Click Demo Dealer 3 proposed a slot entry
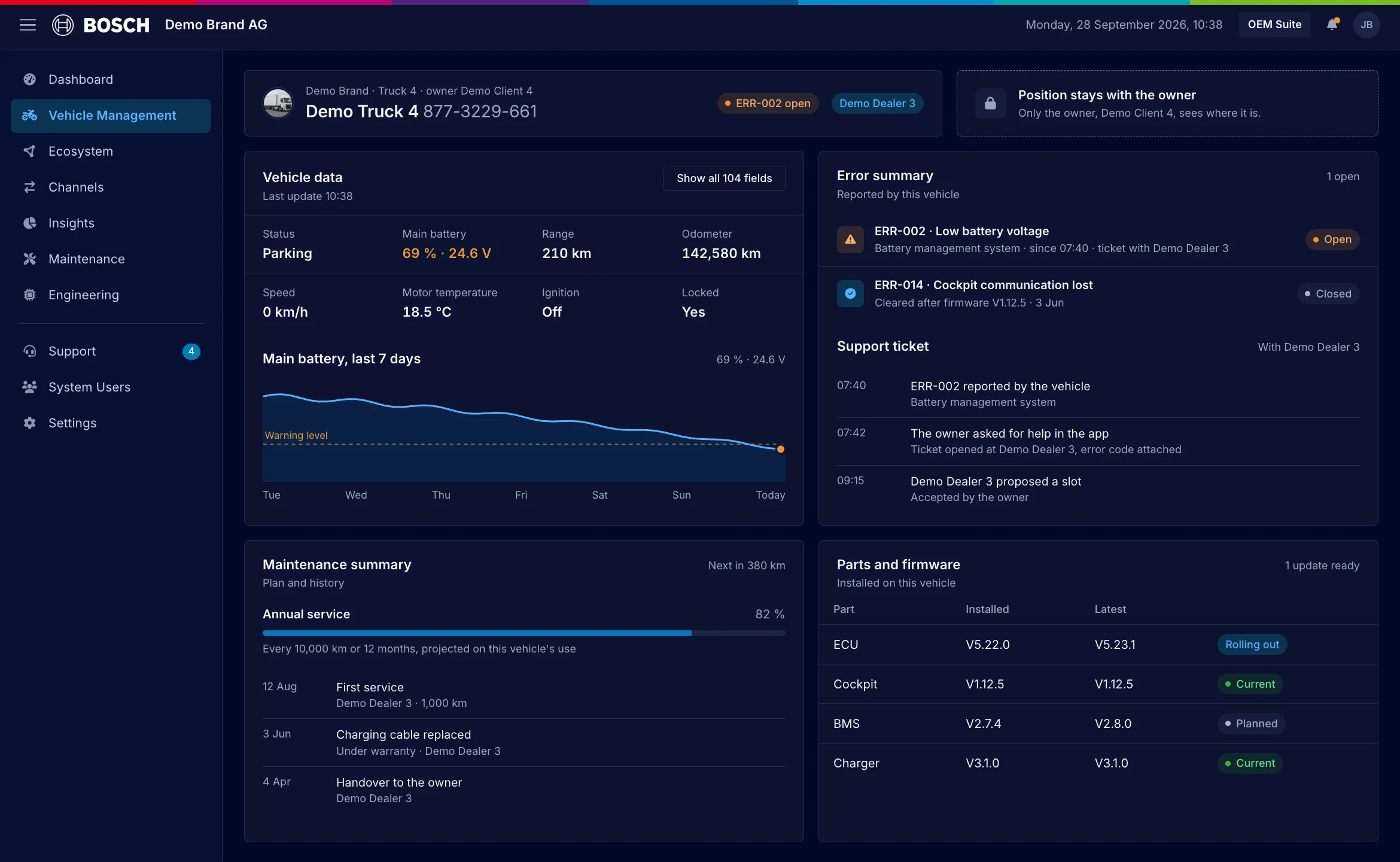Viewport: 1400px width, 862px height. [1098, 489]
